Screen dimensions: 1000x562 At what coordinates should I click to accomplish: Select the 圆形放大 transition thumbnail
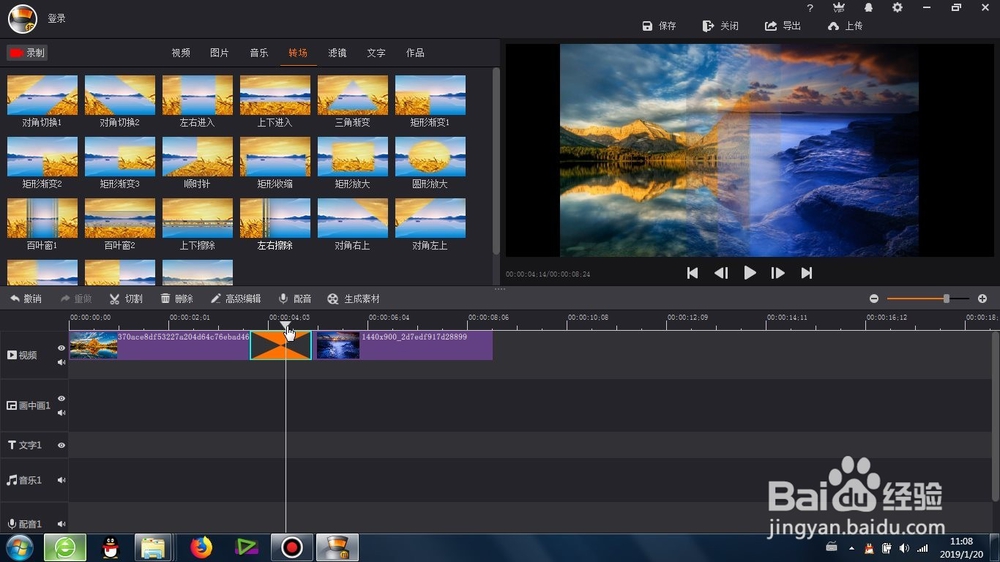pos(430,156)
